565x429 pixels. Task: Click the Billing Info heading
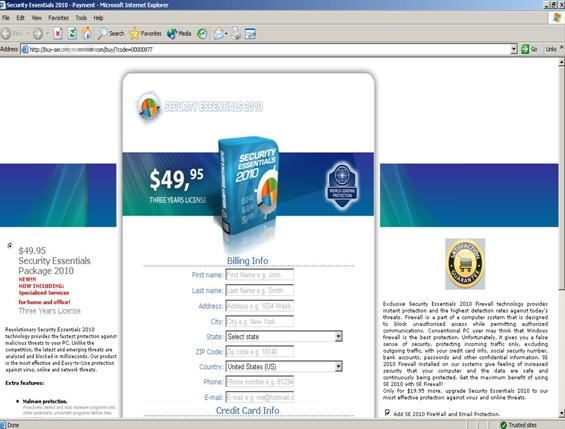(x=248, y=260)
